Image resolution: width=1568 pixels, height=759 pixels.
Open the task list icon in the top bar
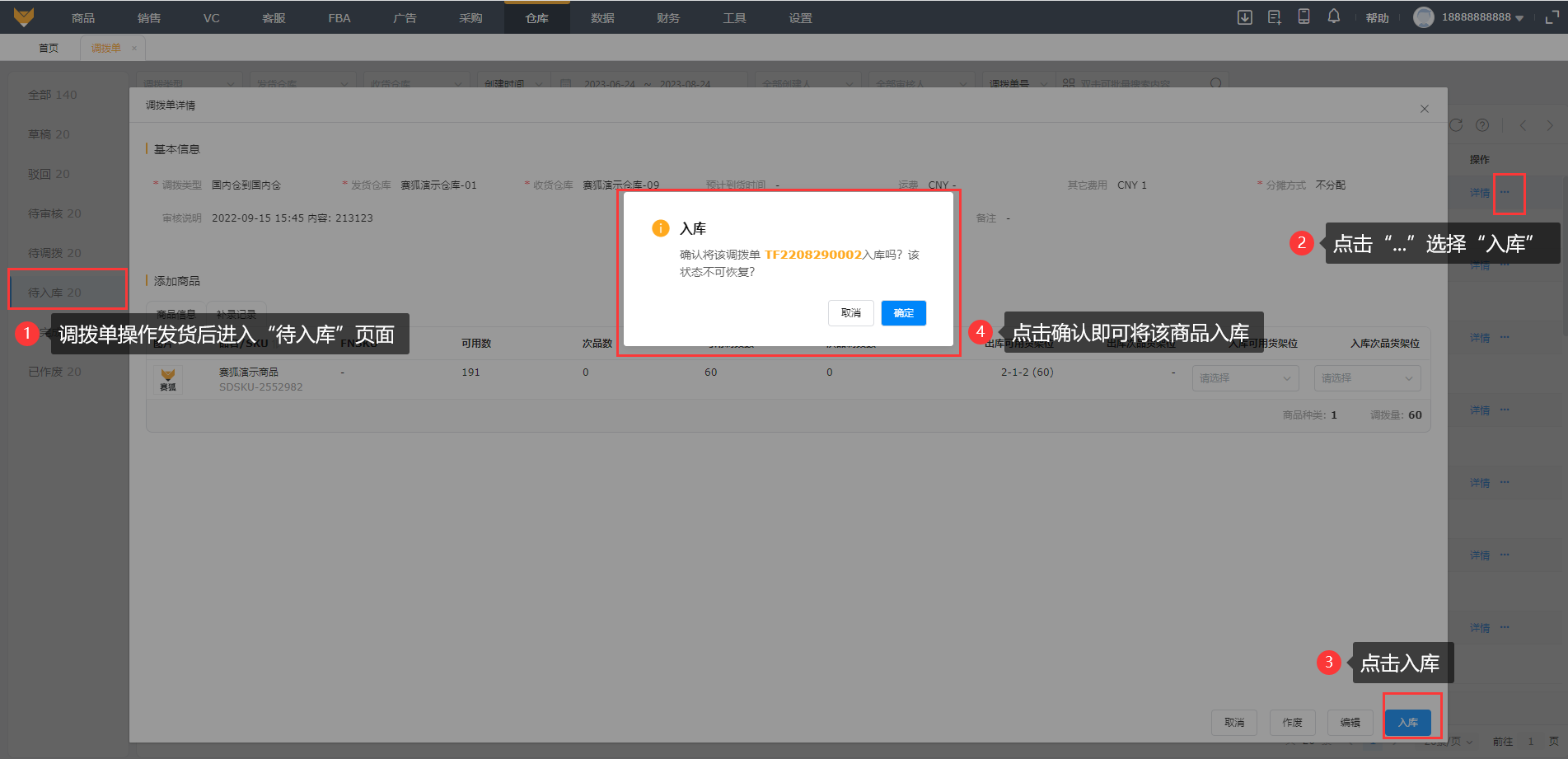tap(1275, 17)
